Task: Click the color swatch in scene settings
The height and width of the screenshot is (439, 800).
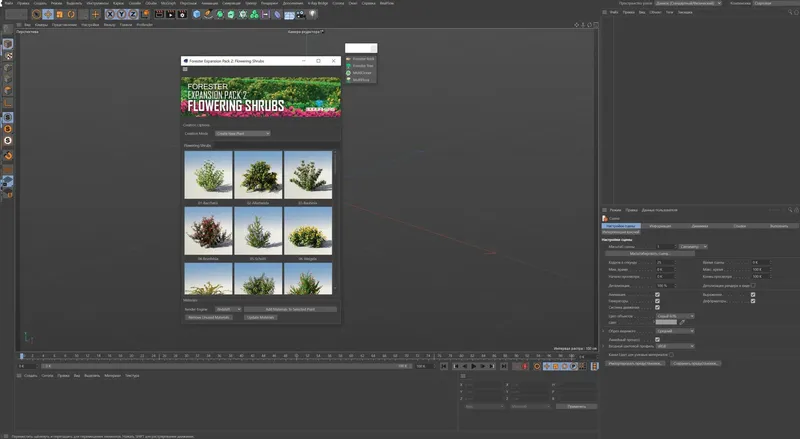Action: coord(667,323)
